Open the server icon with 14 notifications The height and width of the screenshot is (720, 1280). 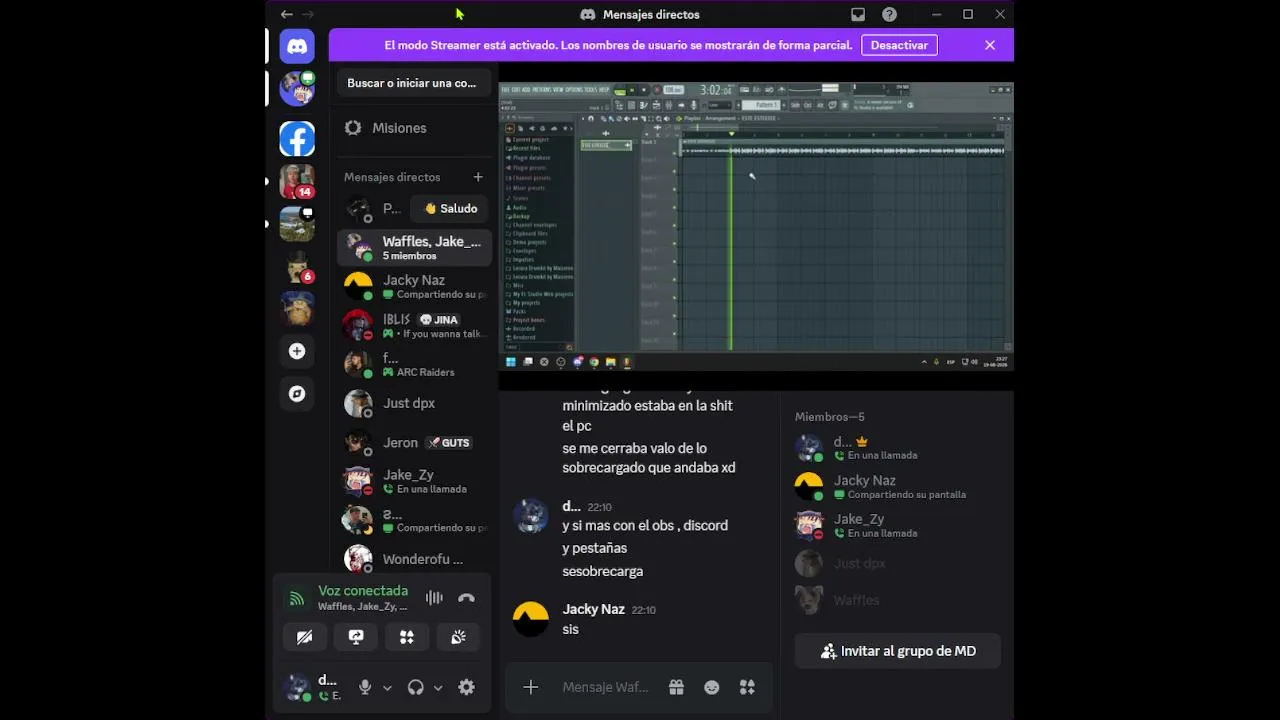click(x=297, y=182)
